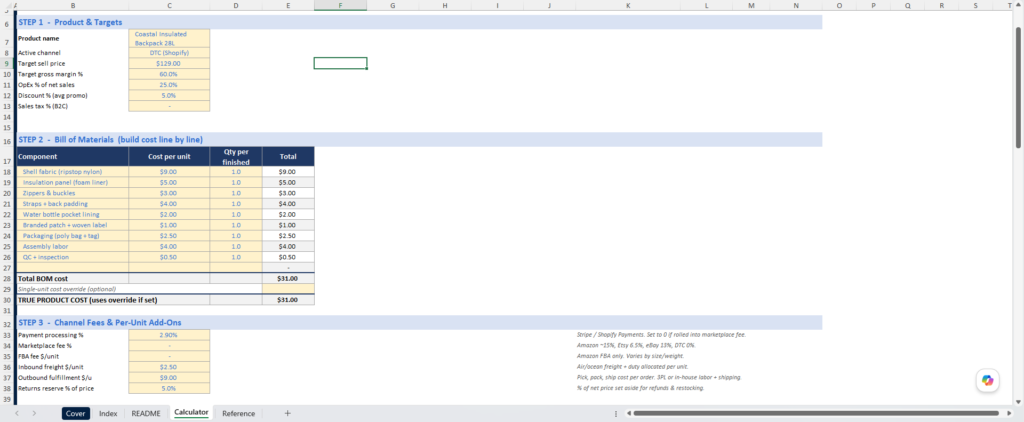Click 'Qty per finished' header cell
The width and height of the screenshot is (1024, 422).
pos(236,156)
